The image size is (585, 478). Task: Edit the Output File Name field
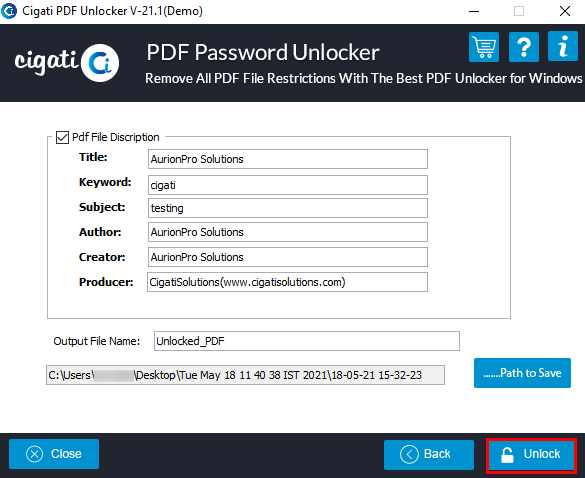(307, 341)
